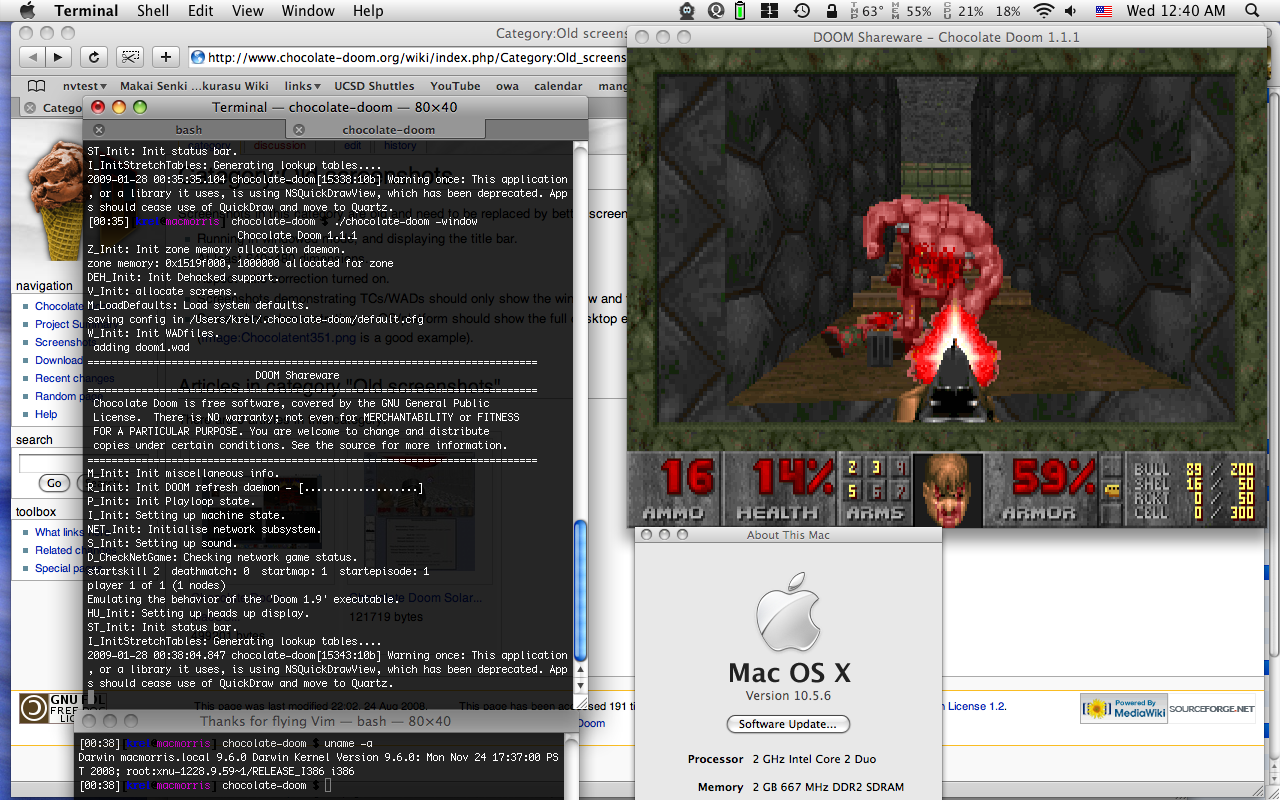Open the Shell menu
Viewport: 1280px width, 800px height.
click(x=153, y=11)
